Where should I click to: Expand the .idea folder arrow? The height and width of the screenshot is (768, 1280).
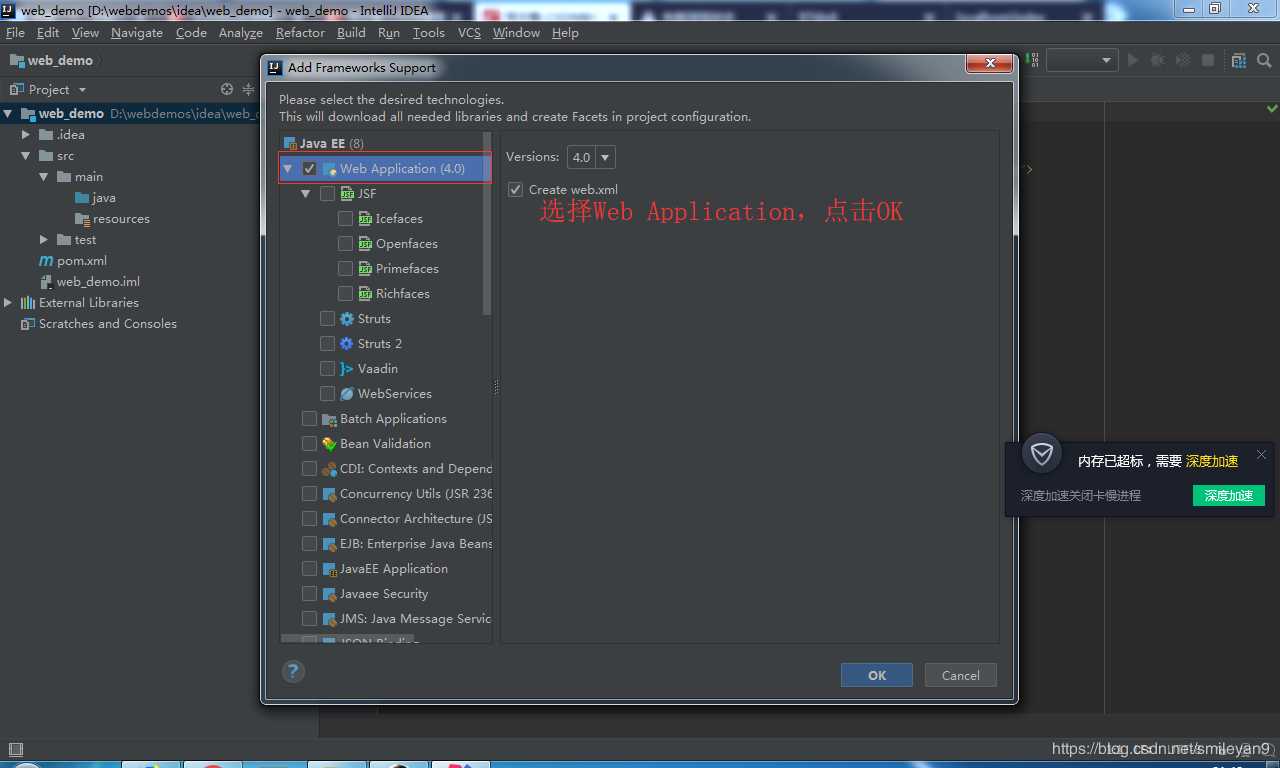(x=26, y=135)
